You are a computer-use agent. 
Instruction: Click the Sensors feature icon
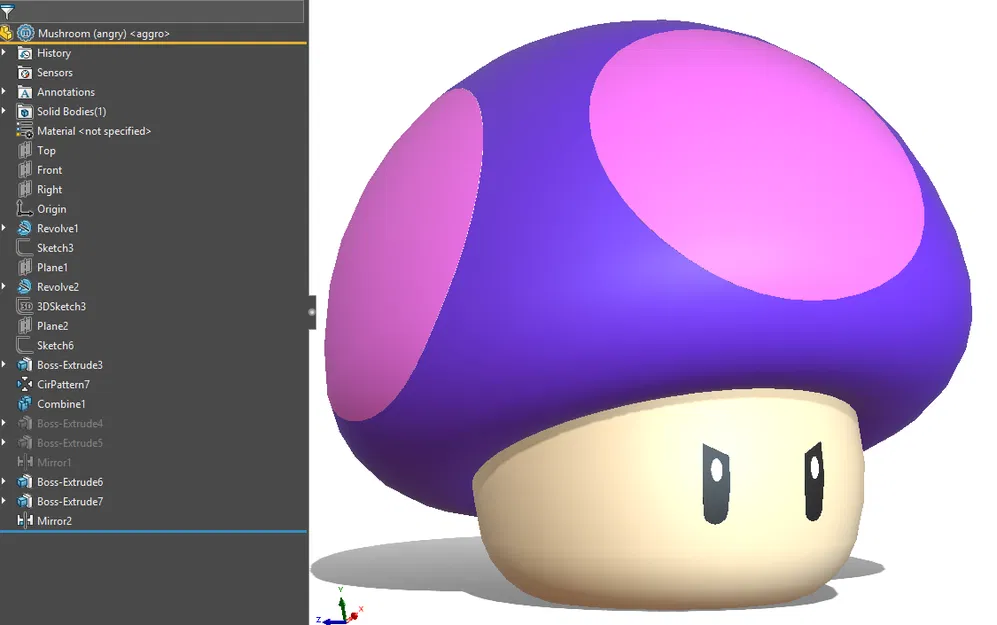pyautogui.click(x=27, y=72)
